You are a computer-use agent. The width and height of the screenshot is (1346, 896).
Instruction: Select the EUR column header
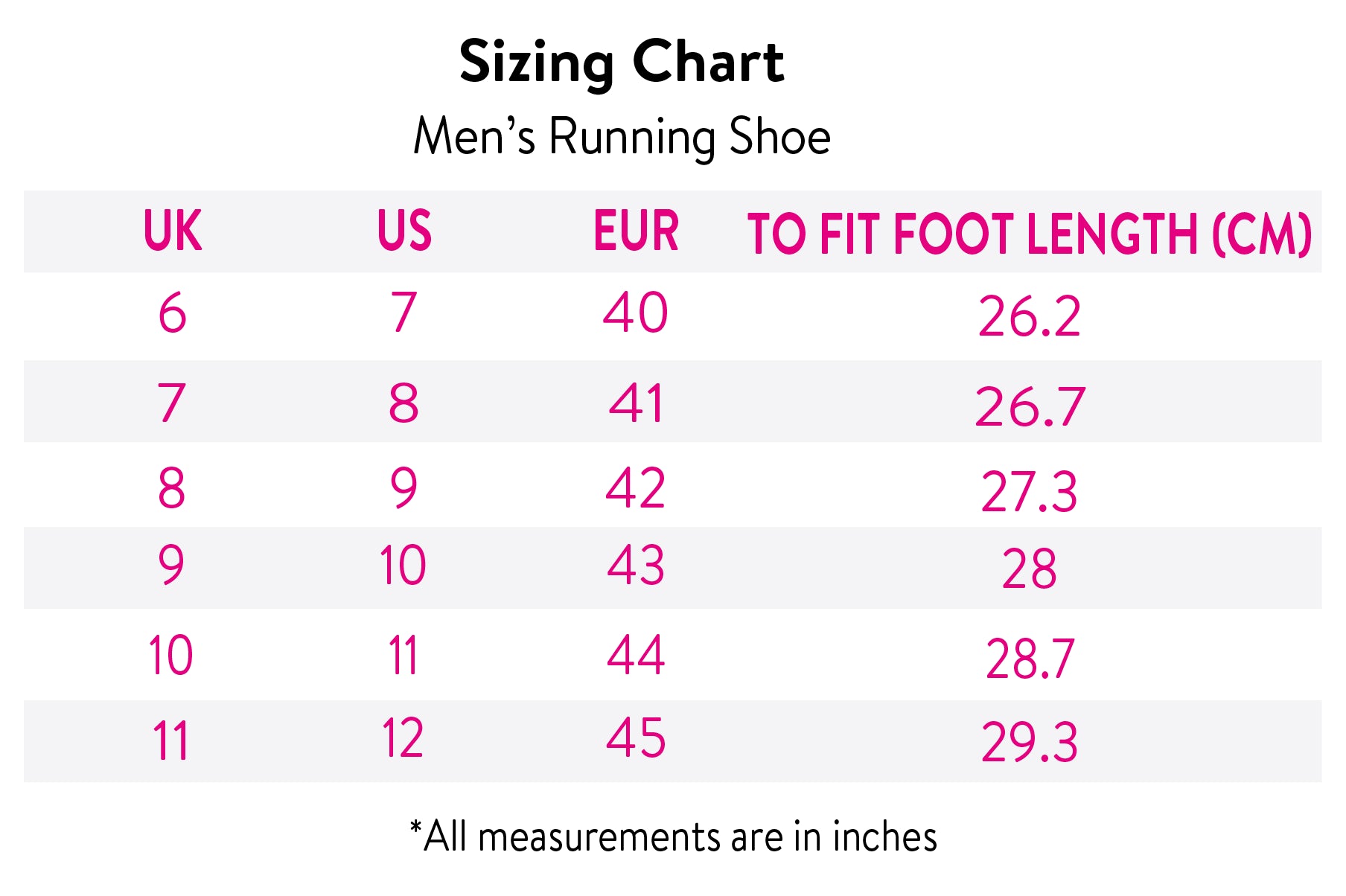(x=636, y=231)
